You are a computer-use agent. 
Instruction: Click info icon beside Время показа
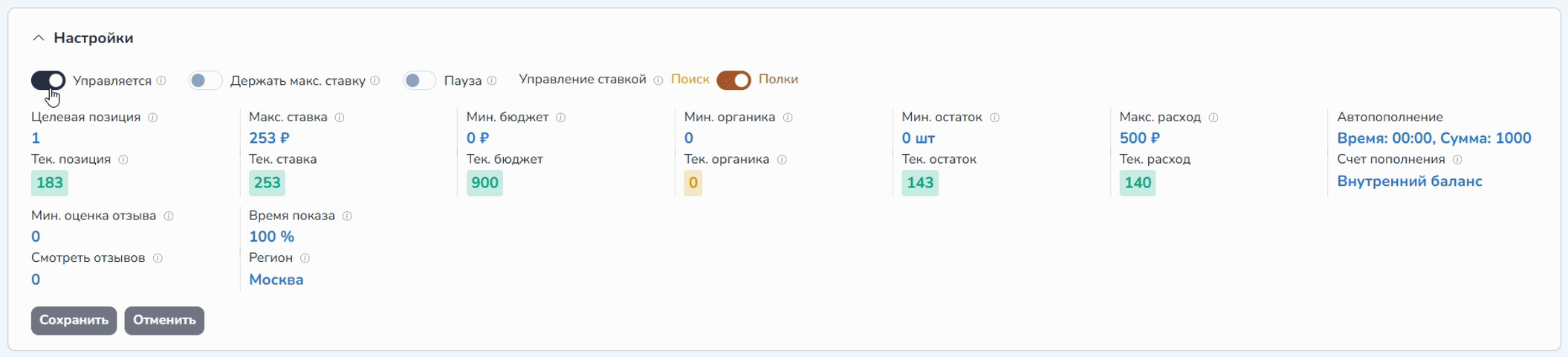347,216
